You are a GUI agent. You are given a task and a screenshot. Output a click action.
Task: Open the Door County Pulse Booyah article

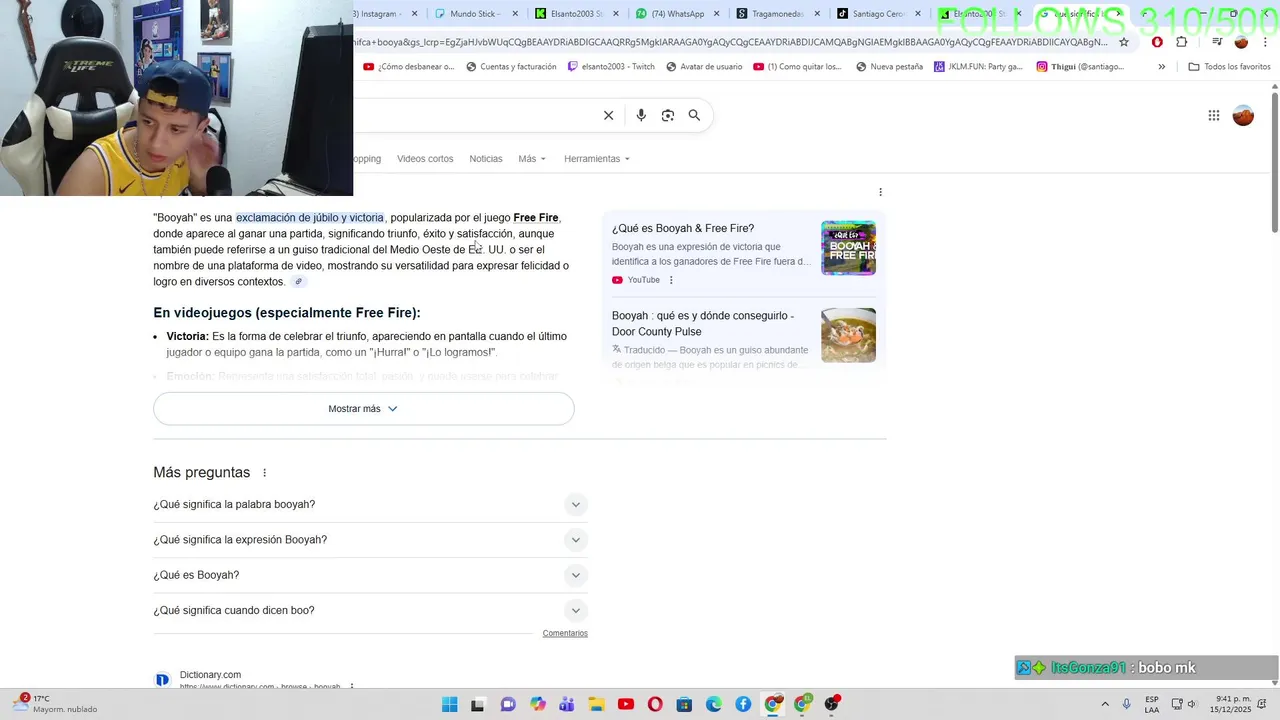click(x=703, y=324)
